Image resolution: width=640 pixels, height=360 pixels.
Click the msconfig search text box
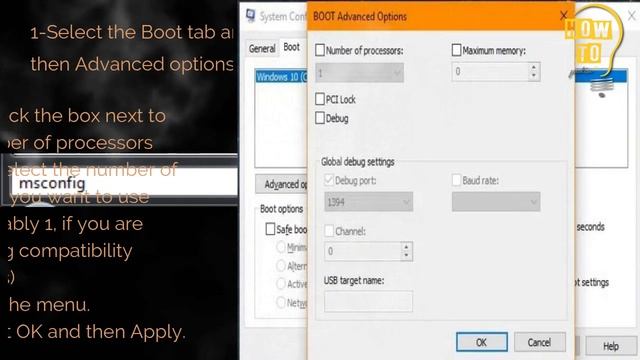click(124, 182)
